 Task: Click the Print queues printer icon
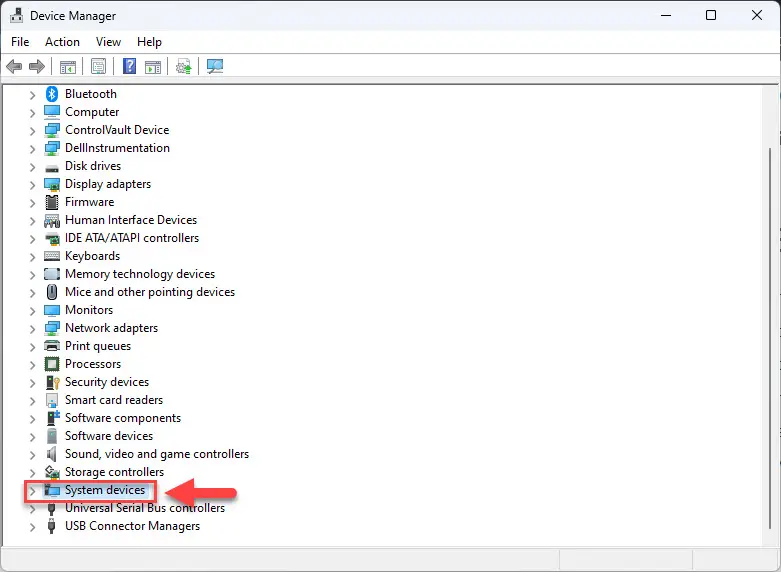[52, 346]
